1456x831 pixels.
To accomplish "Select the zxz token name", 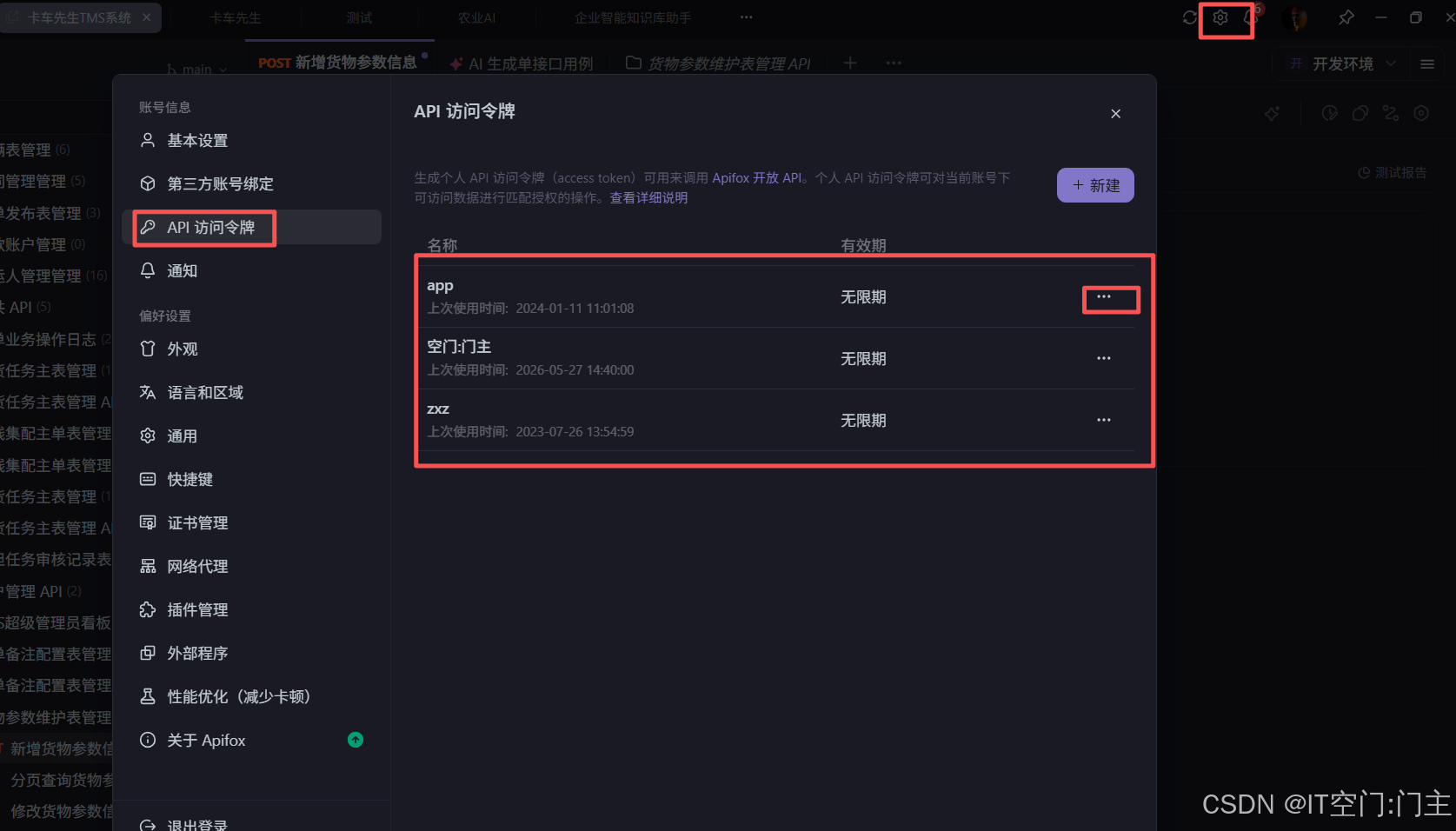I will [x=438, y=409].
